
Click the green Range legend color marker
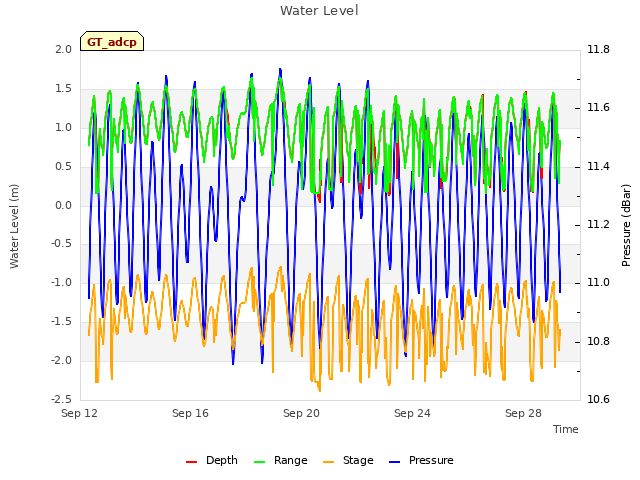259,462
